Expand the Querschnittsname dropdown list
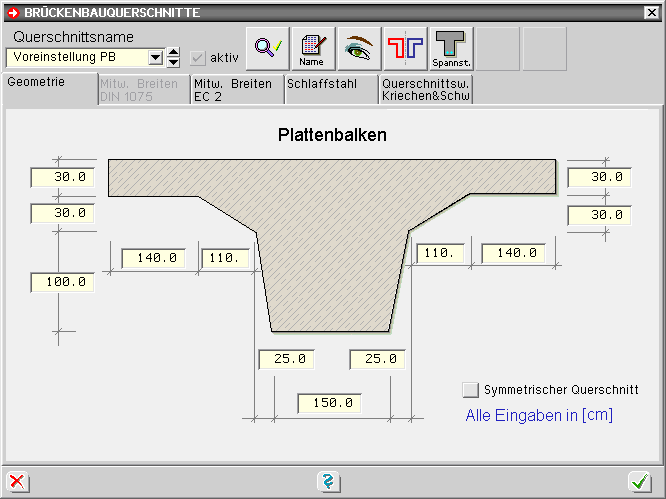The width and height of the screenshot is (666, 499). 155,58
